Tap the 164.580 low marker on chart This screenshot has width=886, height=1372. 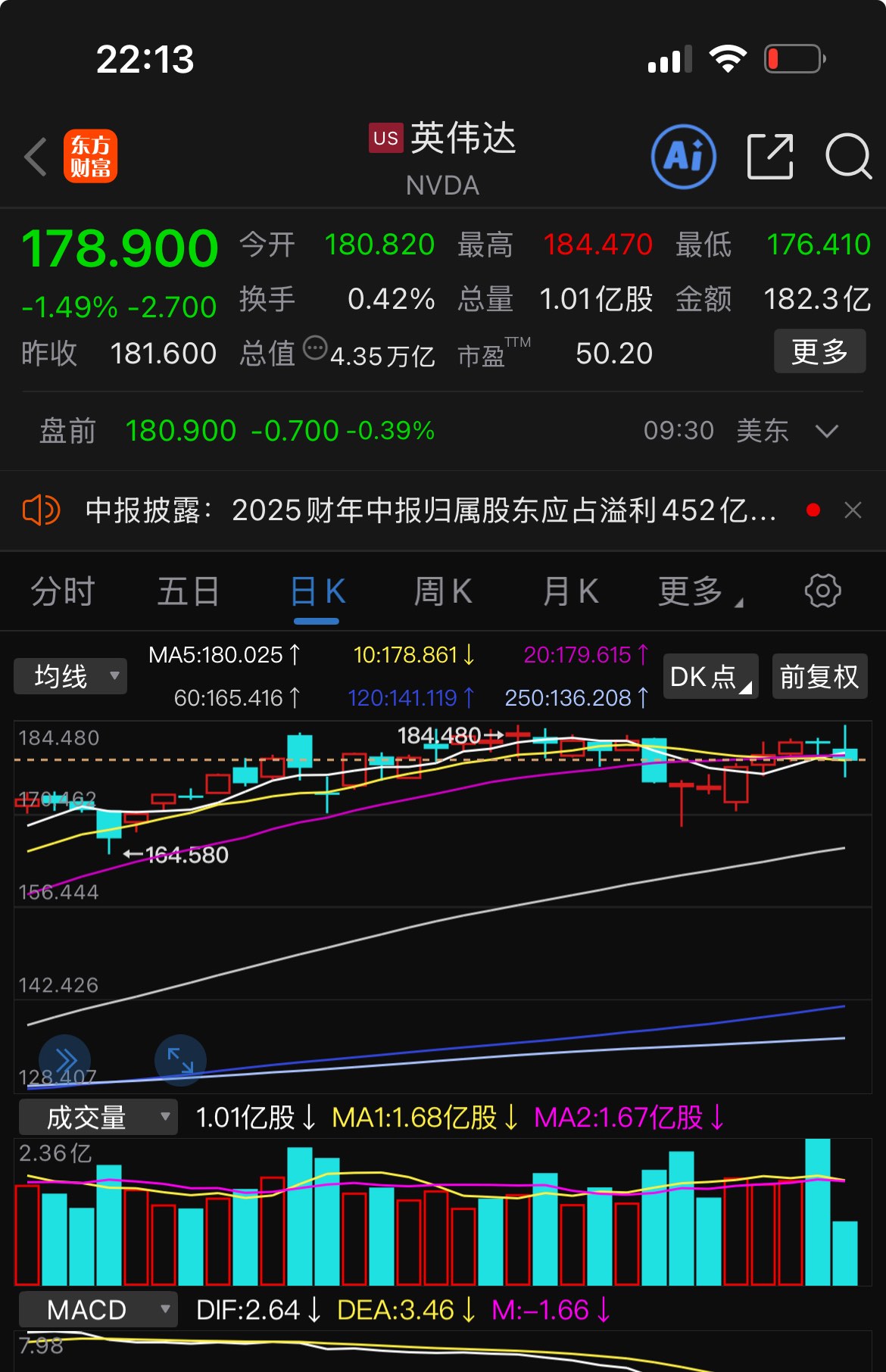click(176, 855)
